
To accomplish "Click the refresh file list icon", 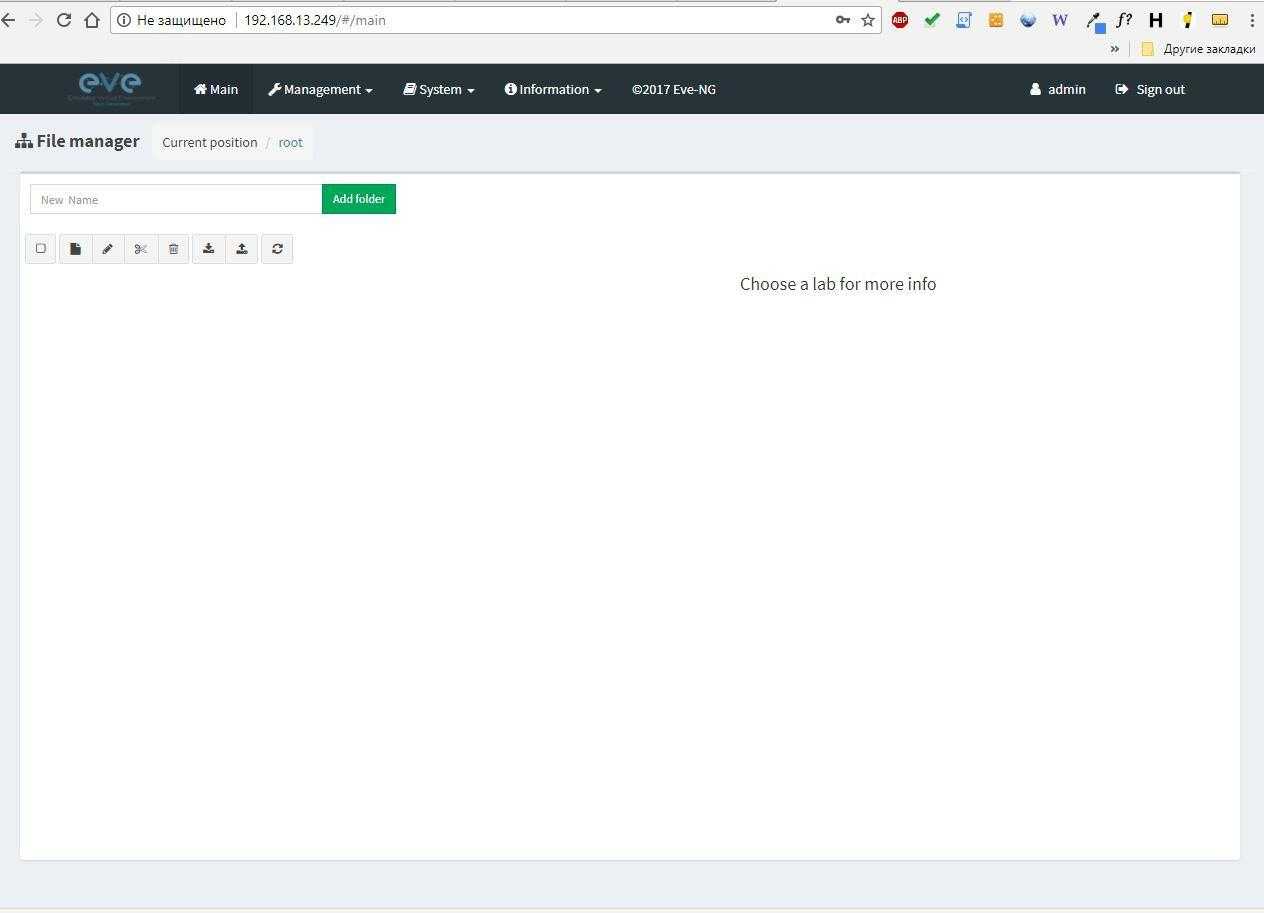I will [277, 249].
